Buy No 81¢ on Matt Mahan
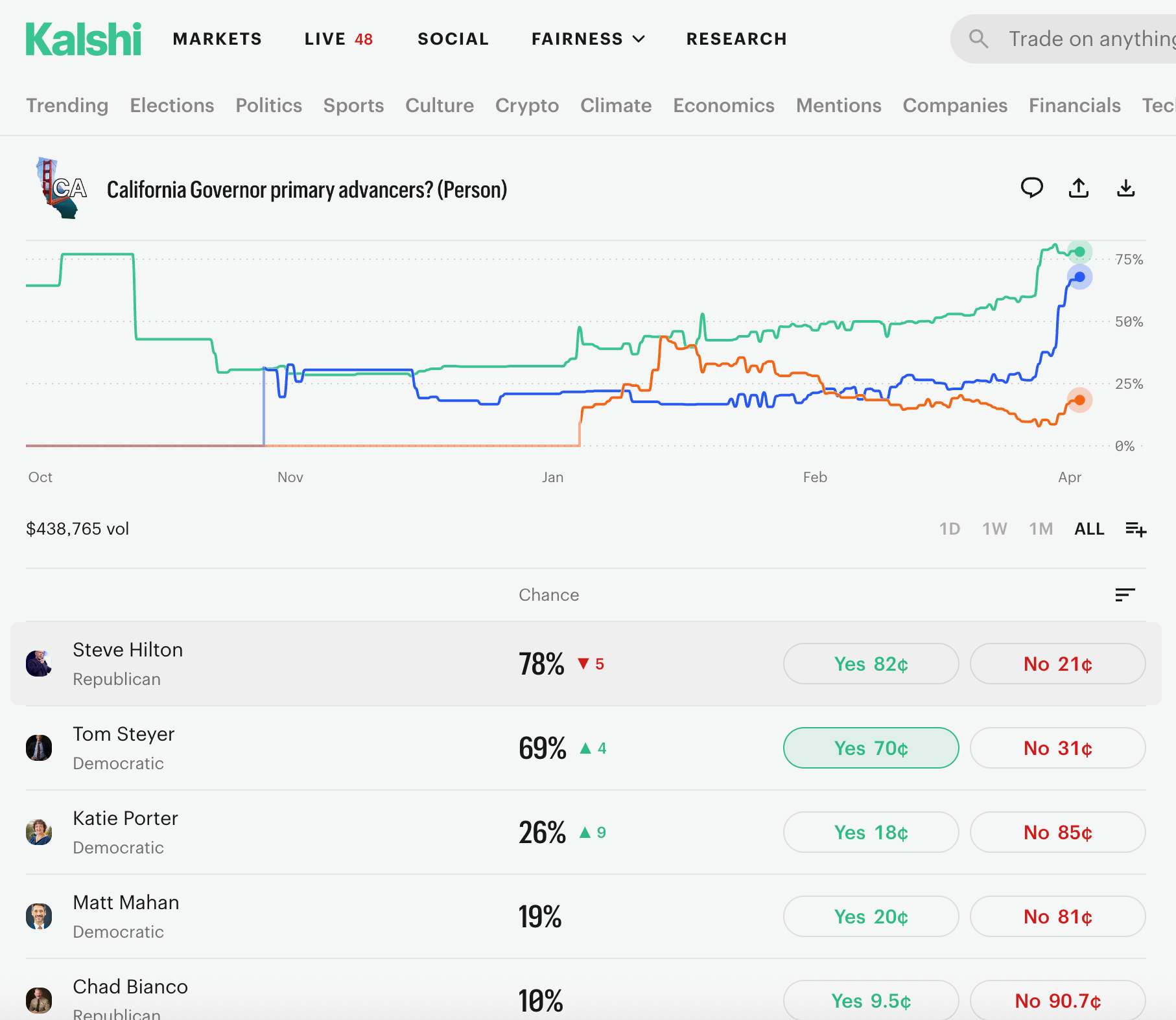 (x=1057, y=916)
